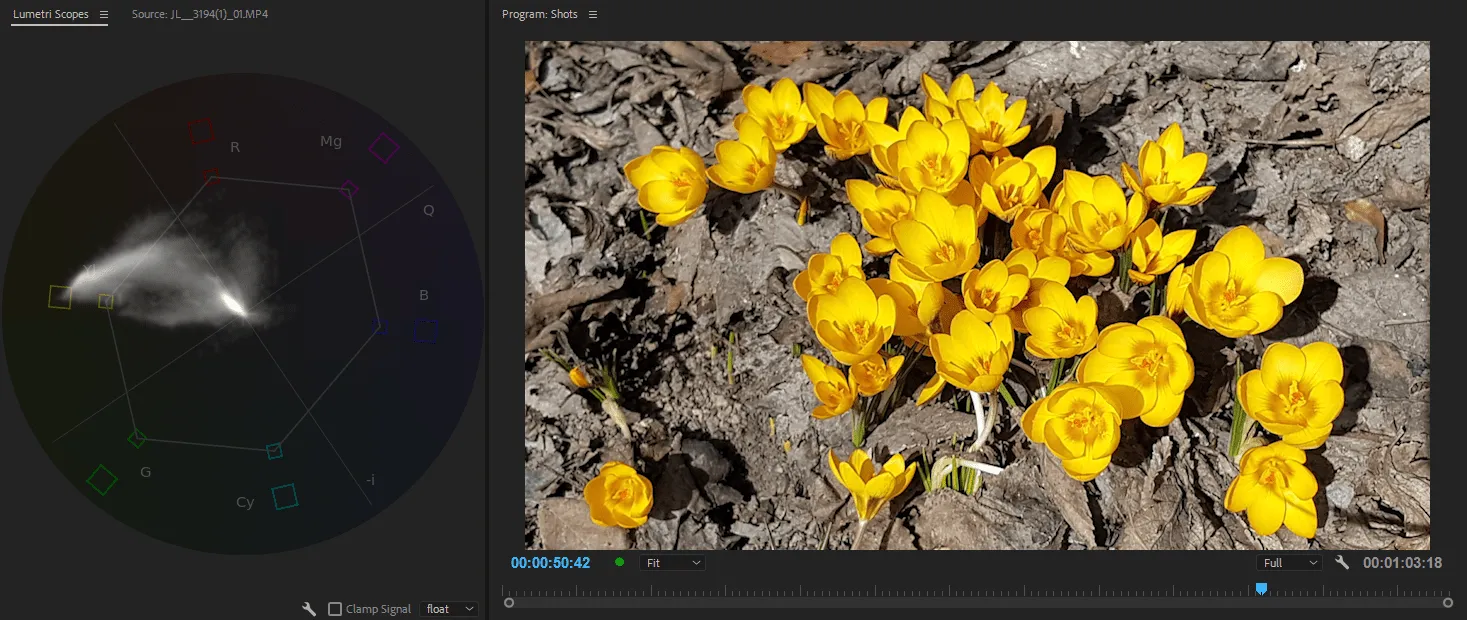The image size is (1467, 620).
Task: Click the Lumetri Scopes wrench settings icon
Action: [x=309, y=609]
